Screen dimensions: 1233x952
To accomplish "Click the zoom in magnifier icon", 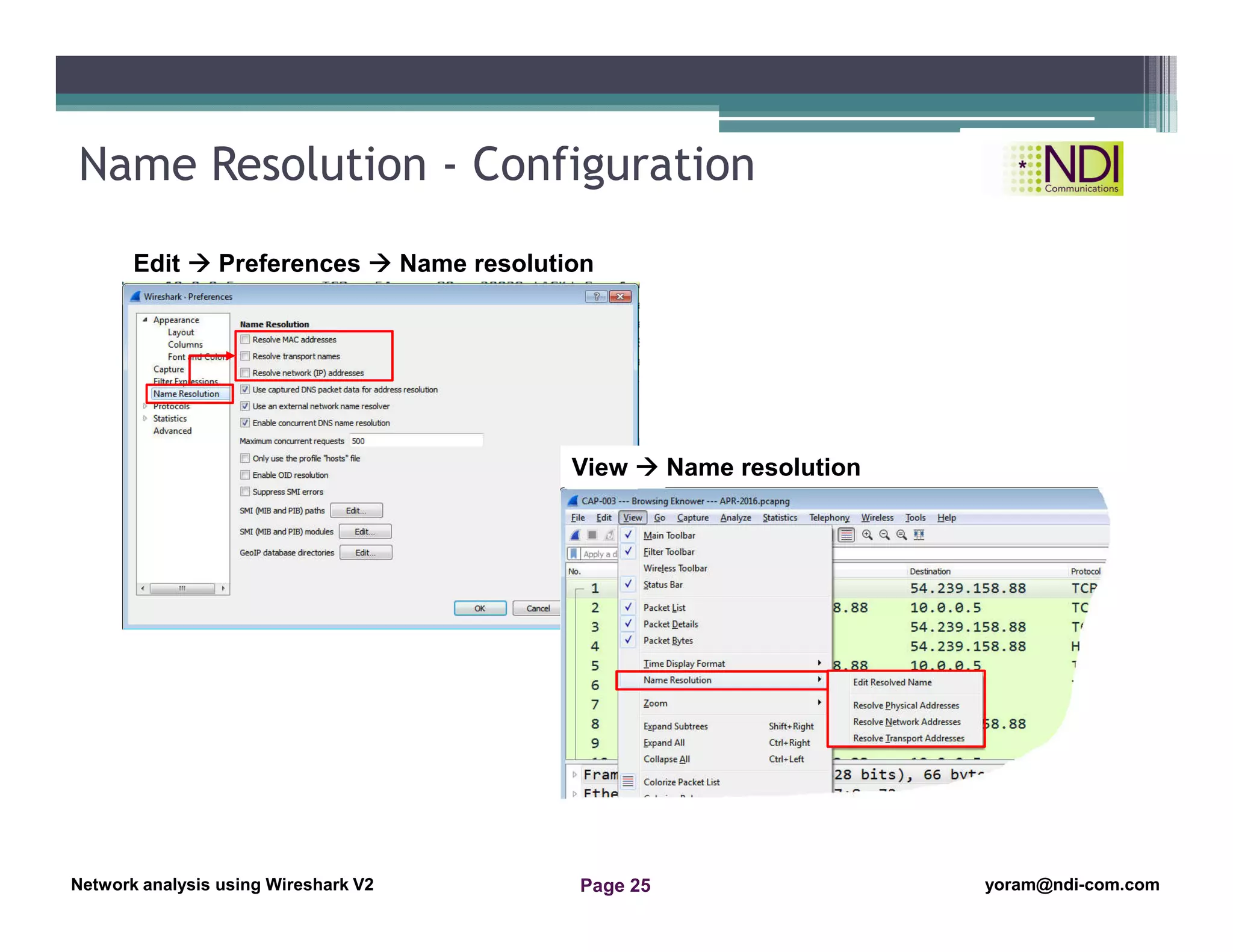I will click(x=867, y=535).
